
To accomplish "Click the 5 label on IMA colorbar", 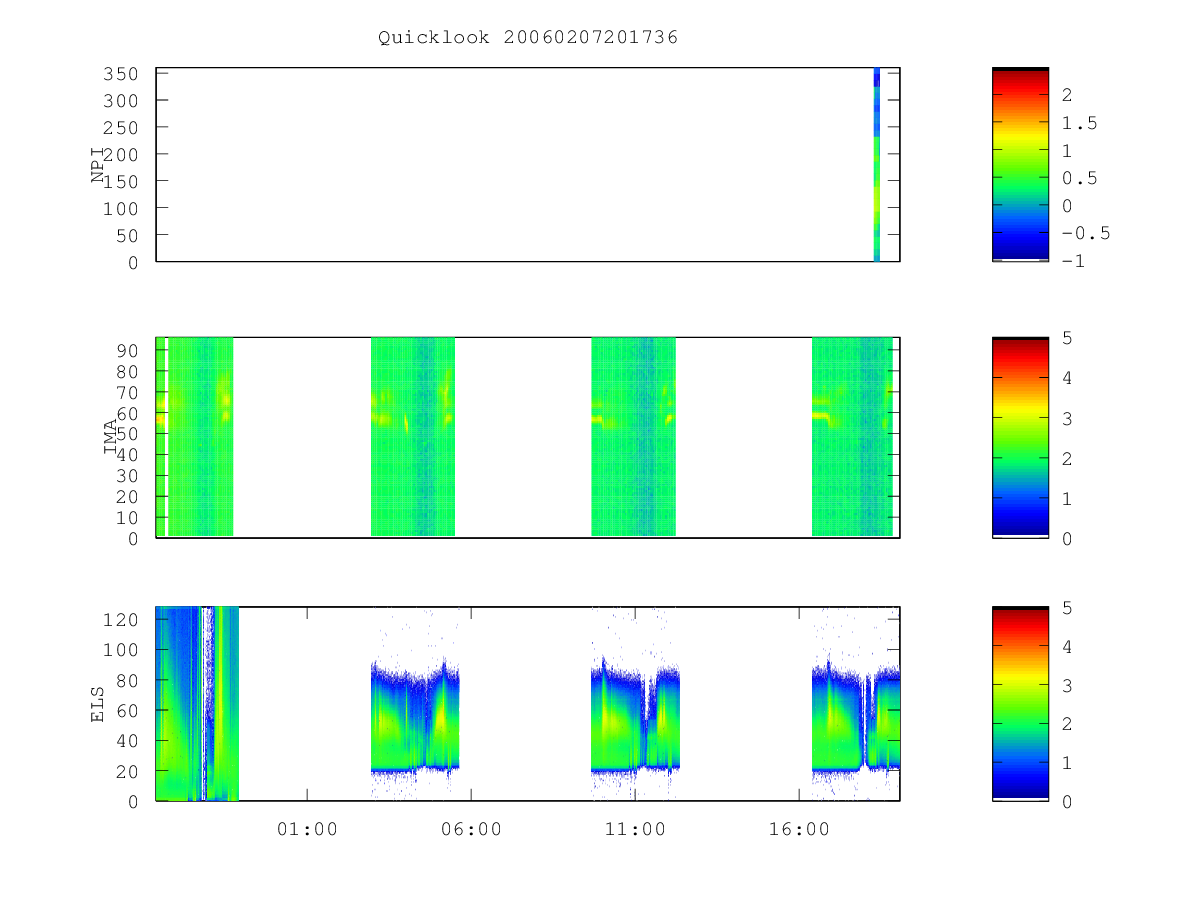I will pos(1068,338).
